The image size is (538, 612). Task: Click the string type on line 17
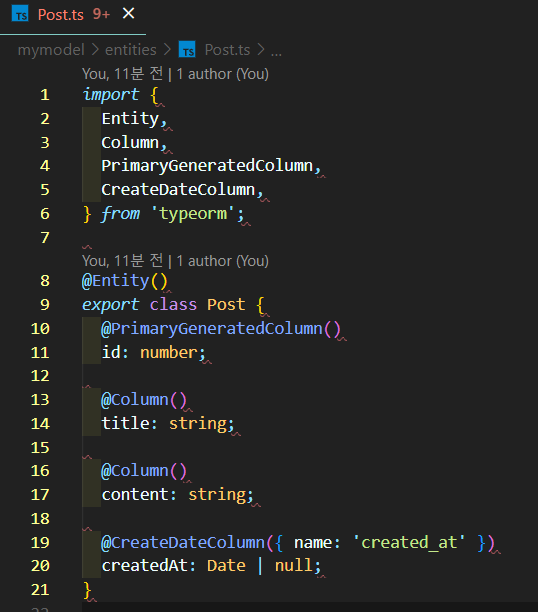pyautogui.click(x=217, y=495)
